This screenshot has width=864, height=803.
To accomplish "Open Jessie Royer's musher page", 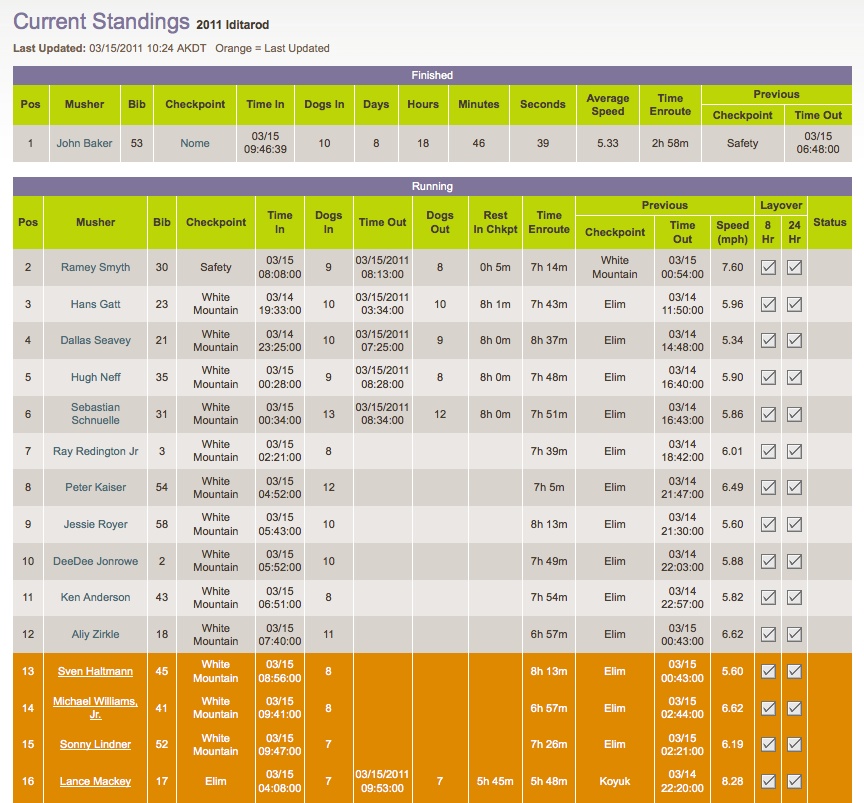I will pyautogui.click(x=95, y=524).
